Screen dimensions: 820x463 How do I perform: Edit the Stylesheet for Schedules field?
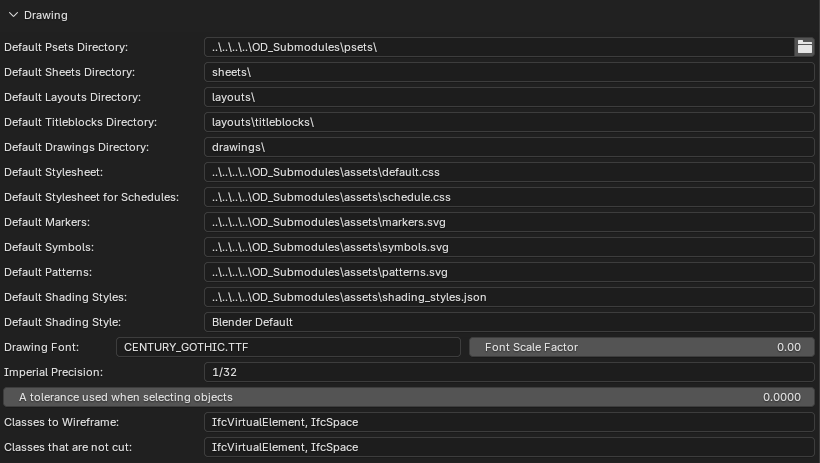[x=509, y=197]
